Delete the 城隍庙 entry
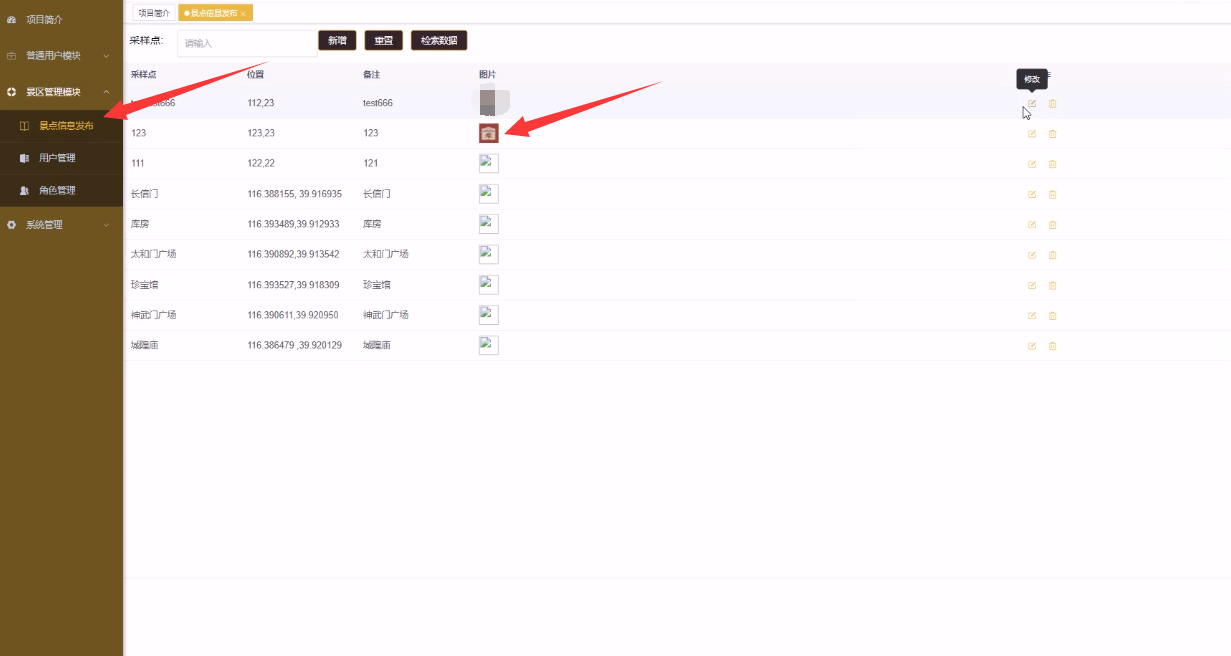Screen dimensions: 1231x656 [x=1052, y=346]
